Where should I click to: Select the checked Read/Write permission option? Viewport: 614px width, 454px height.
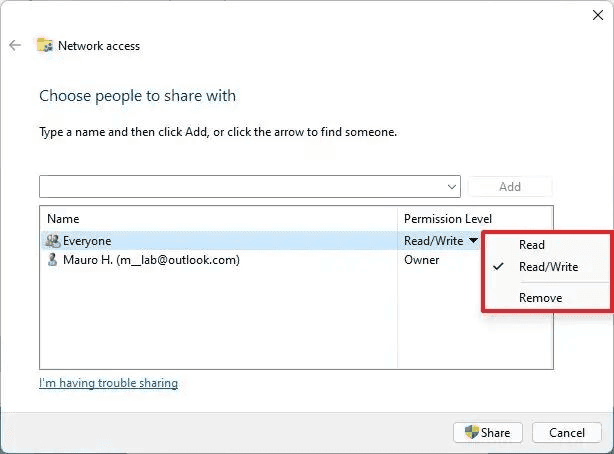click(x=548, y=267)
